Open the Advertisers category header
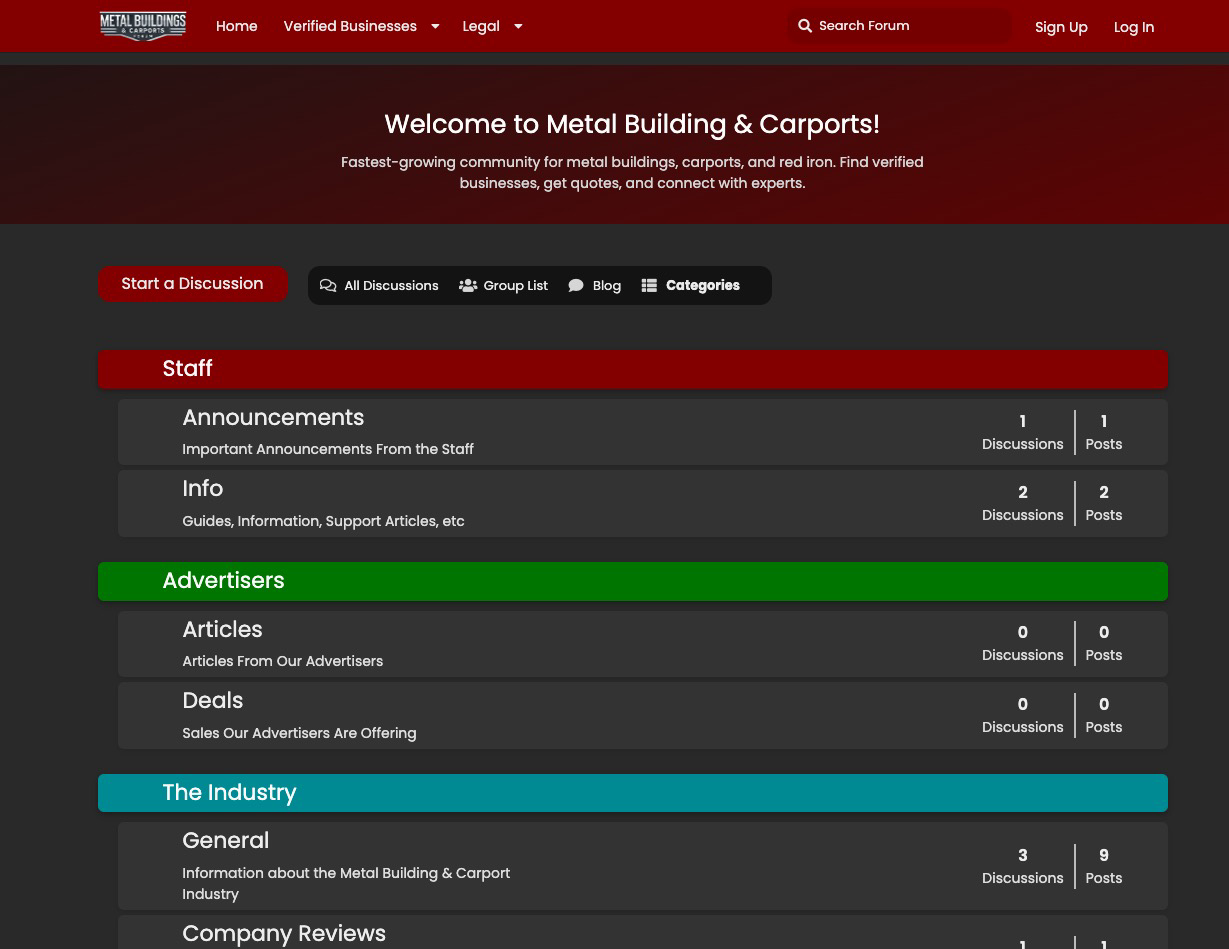Viewport: 1229px width, 949px height. click(633, 581)
